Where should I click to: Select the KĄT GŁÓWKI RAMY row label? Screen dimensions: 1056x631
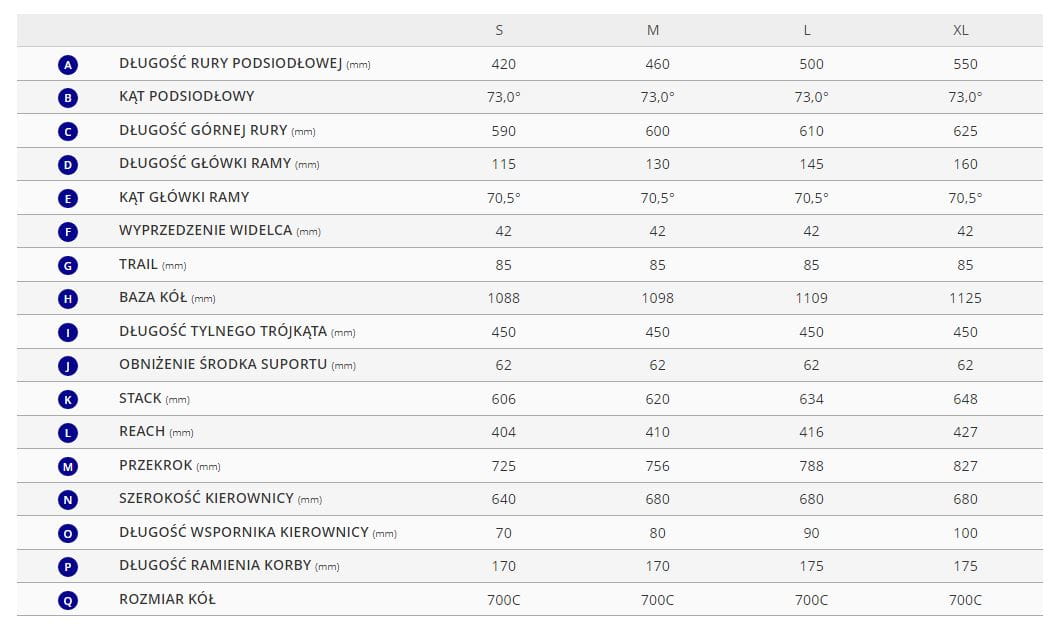184,197
